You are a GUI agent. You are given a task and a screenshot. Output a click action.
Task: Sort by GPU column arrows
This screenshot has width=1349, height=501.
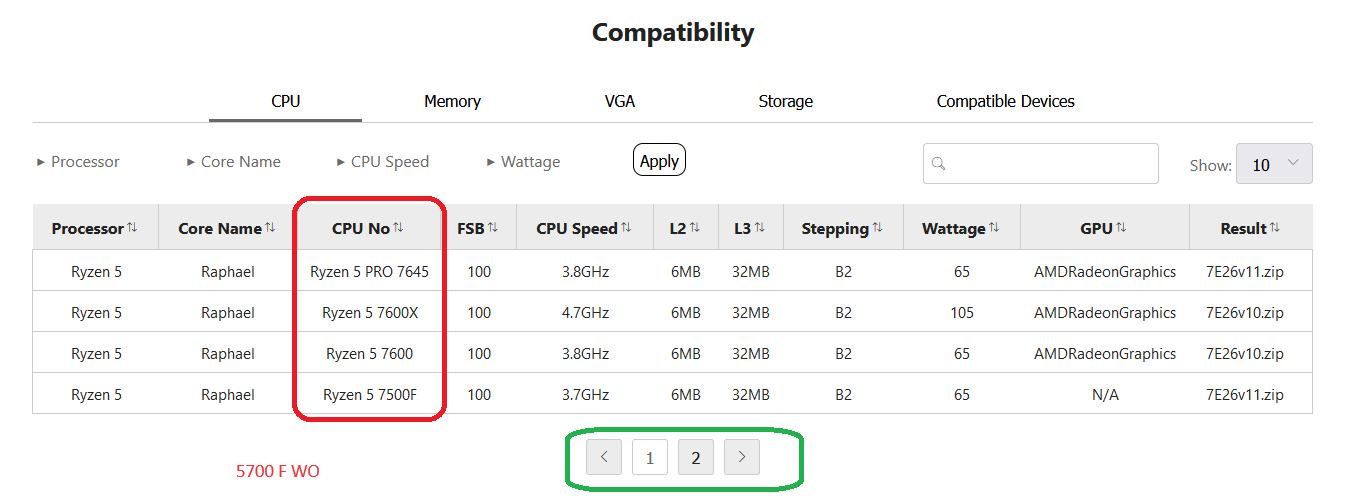1121,228
